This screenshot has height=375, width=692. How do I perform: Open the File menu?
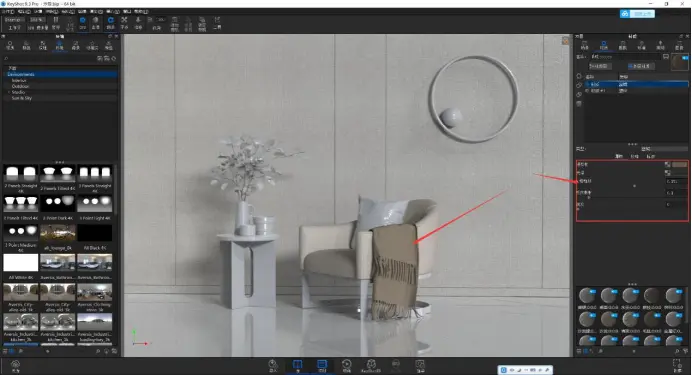(x=8, y=11)
